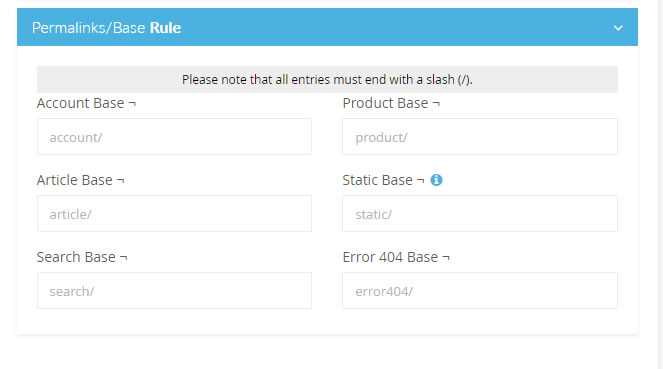Click the Static Base label text
663x369 pixels.
coord(377,180)
